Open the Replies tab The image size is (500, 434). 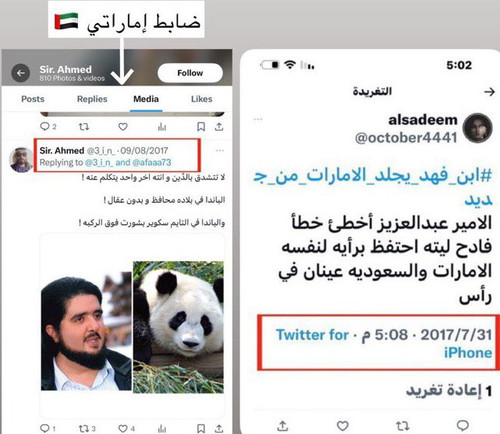[92, 99]
